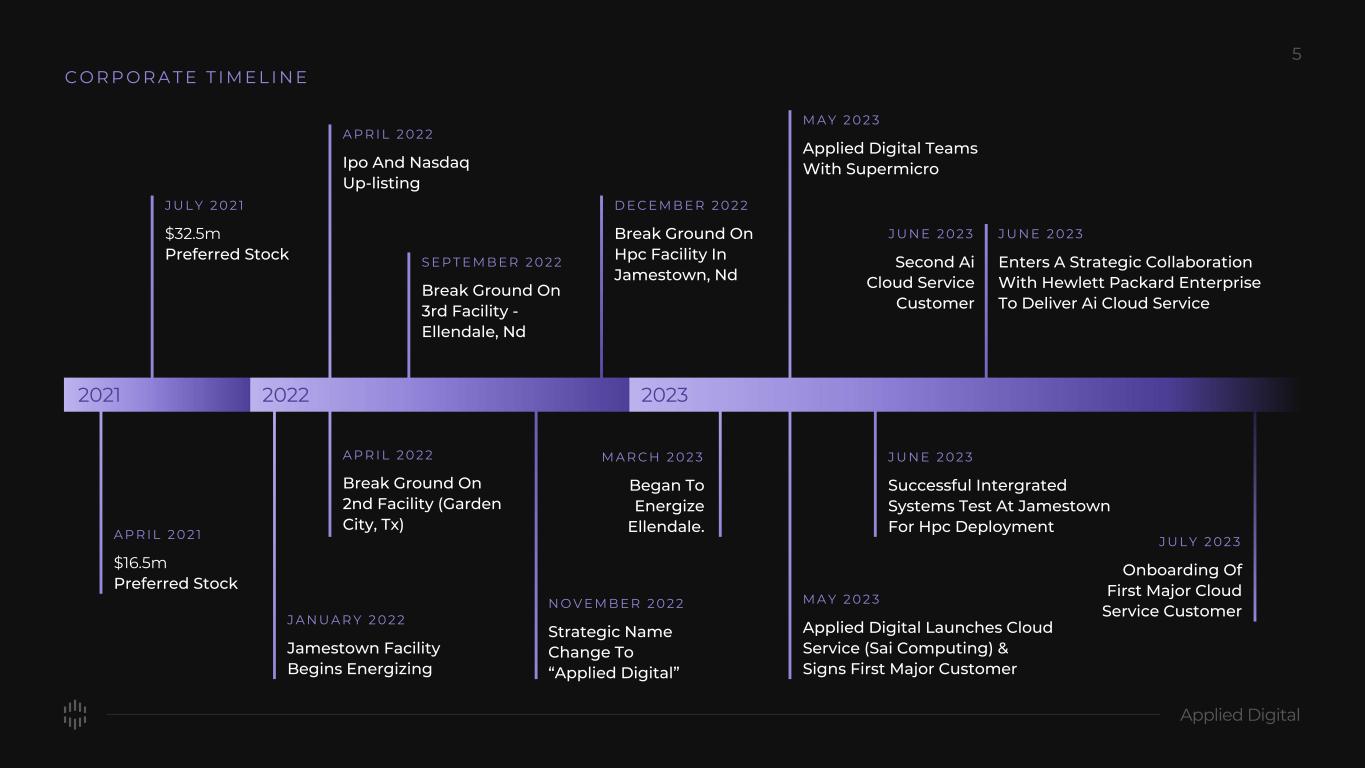Click 'Ipo And Nasdaq Up-listing' text
Screen dimensions: 1365x768
[x=406, y=173]
